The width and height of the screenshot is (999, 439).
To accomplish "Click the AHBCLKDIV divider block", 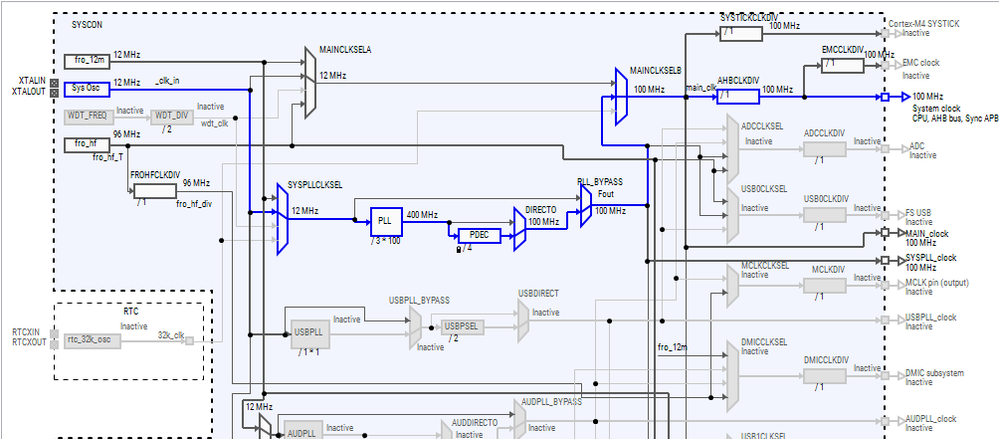I will (x=738, y=97).
